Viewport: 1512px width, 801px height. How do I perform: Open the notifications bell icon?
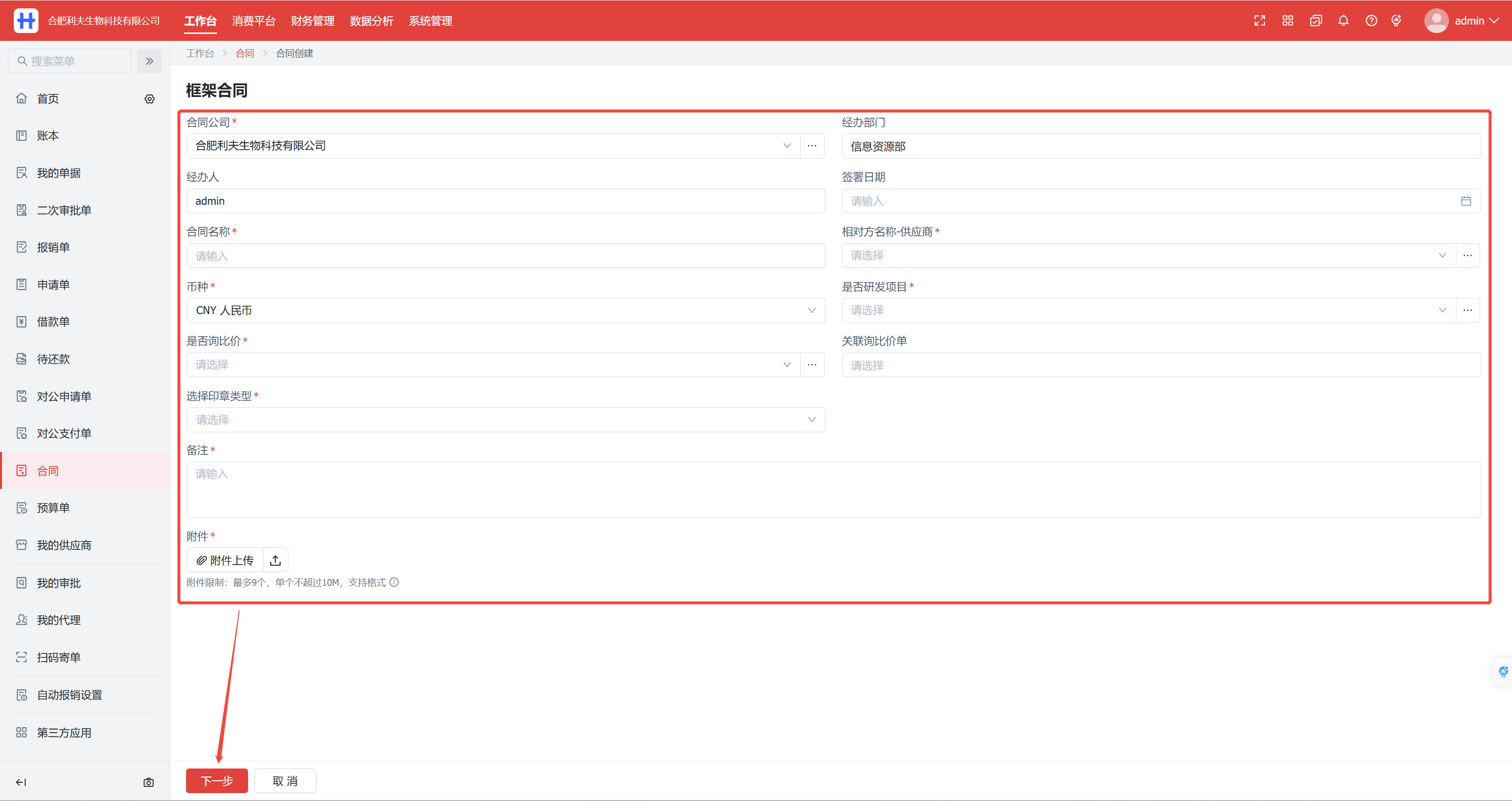coord(1343,21)
